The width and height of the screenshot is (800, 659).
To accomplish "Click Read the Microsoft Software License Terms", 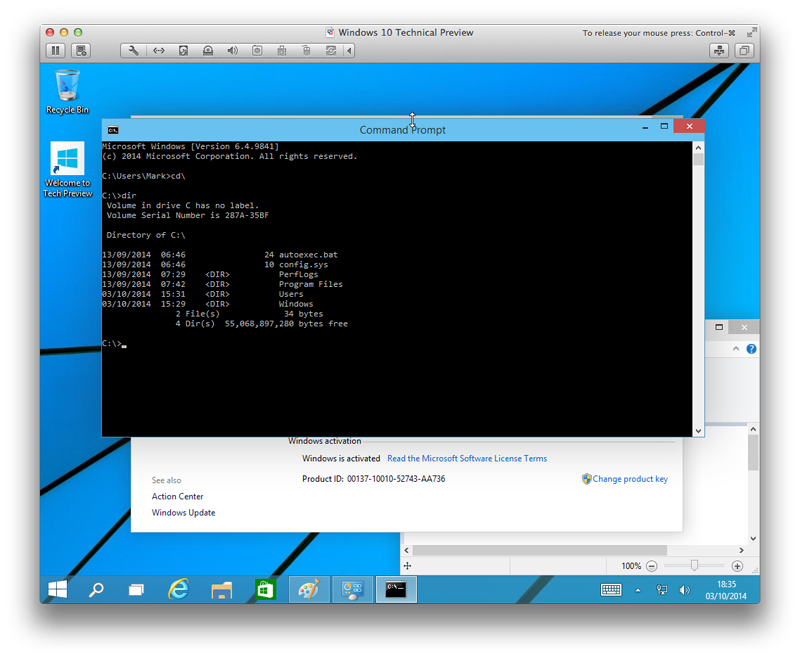I will pos(467,459).
